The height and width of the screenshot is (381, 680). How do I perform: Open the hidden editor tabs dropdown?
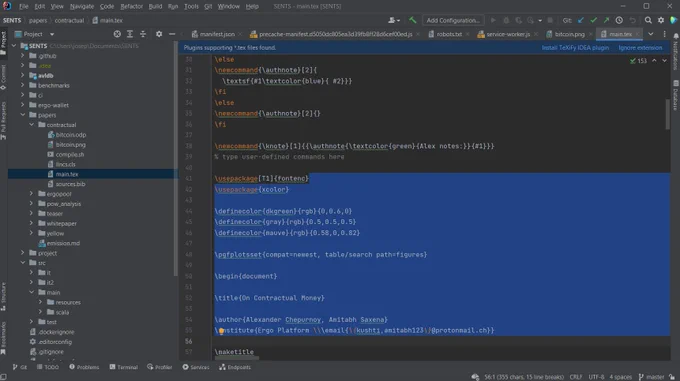(651, 34)
